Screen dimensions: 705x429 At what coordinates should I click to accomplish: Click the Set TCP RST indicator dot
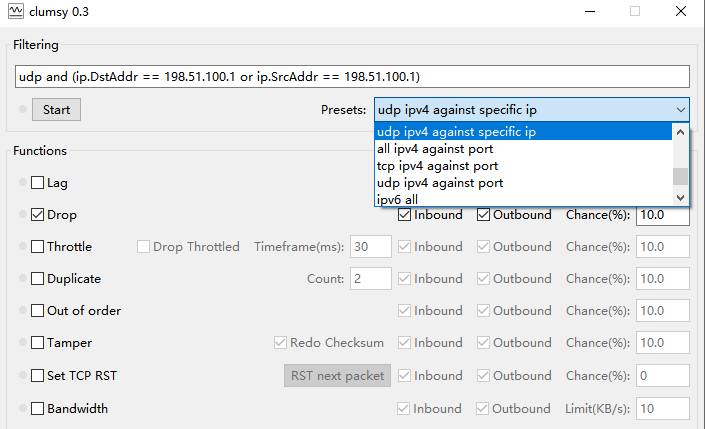22,376
